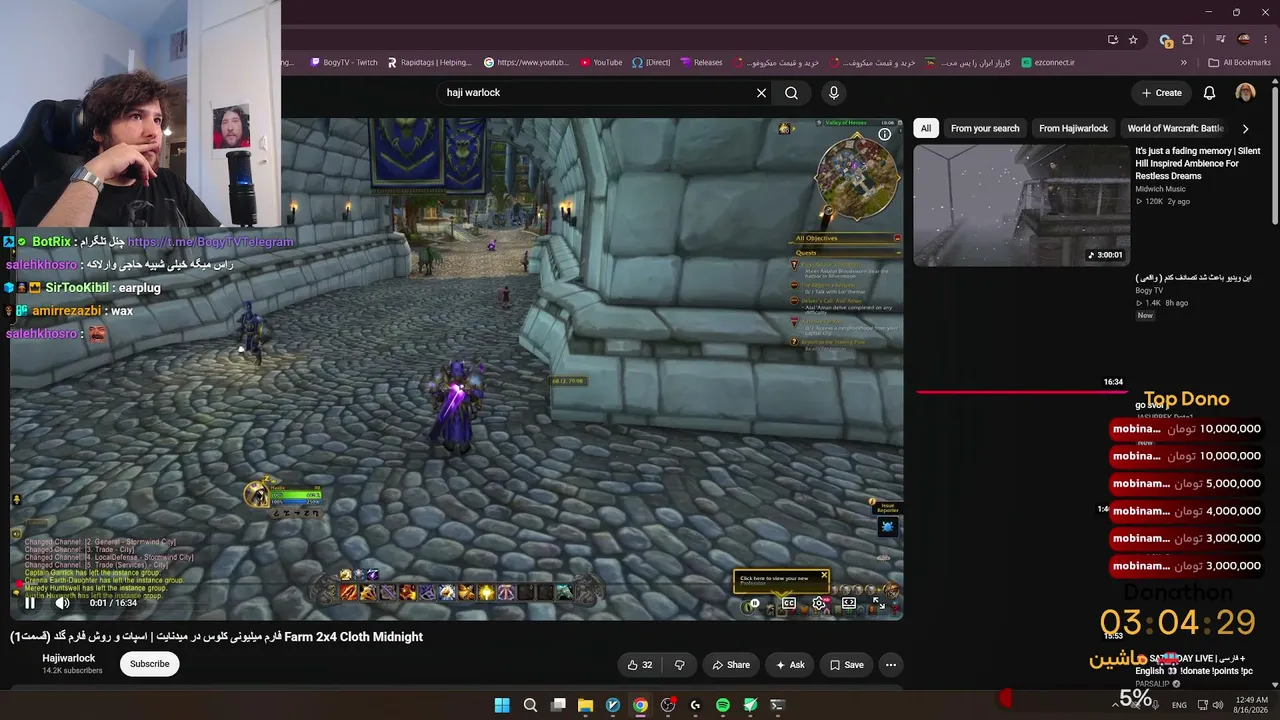The height and width of the screenshot is (720, 1280).
Task: Open the [Direct] bookmark
Action: click(x=651, y=62)
